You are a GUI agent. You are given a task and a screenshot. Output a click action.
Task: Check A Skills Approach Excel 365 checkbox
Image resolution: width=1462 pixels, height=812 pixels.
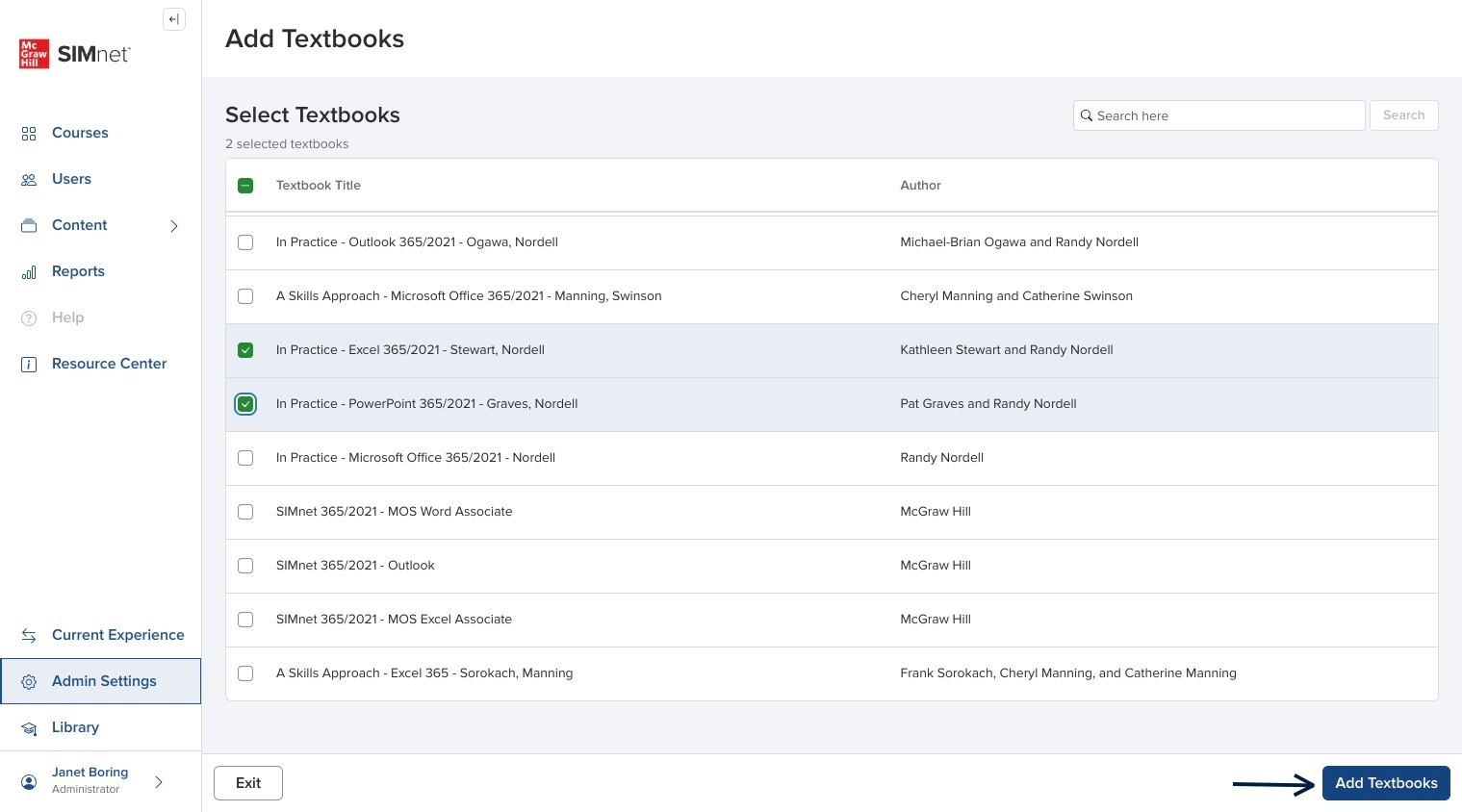[245, 673]
